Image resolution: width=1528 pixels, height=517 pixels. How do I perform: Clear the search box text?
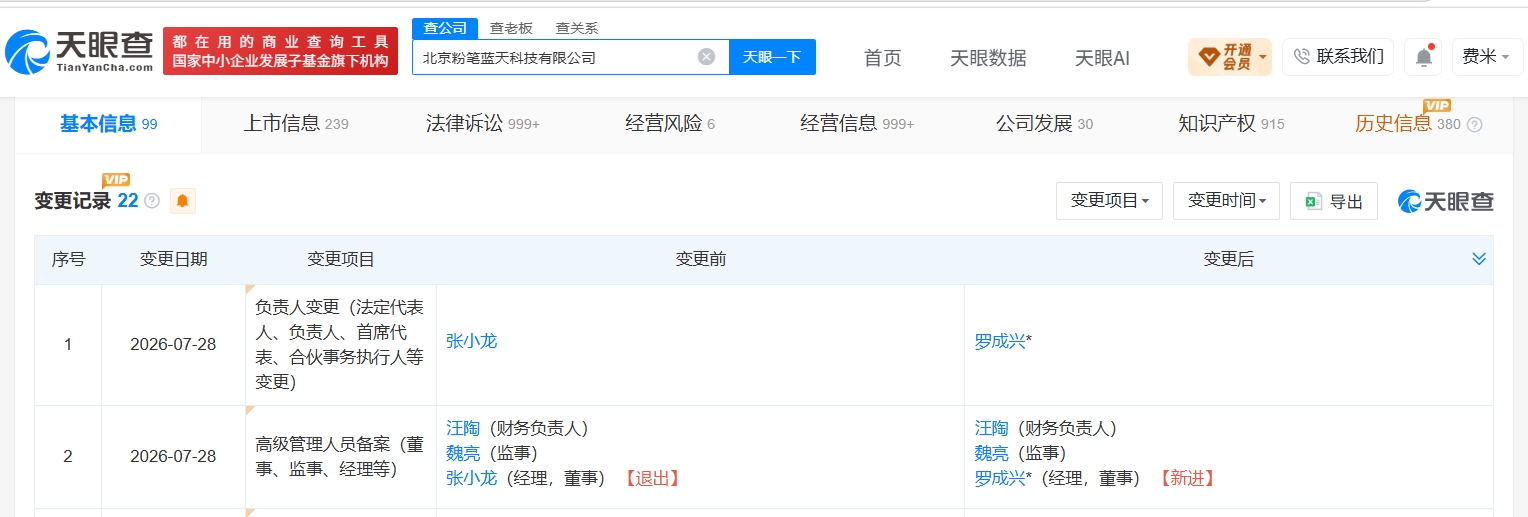(x=706, y=57)
